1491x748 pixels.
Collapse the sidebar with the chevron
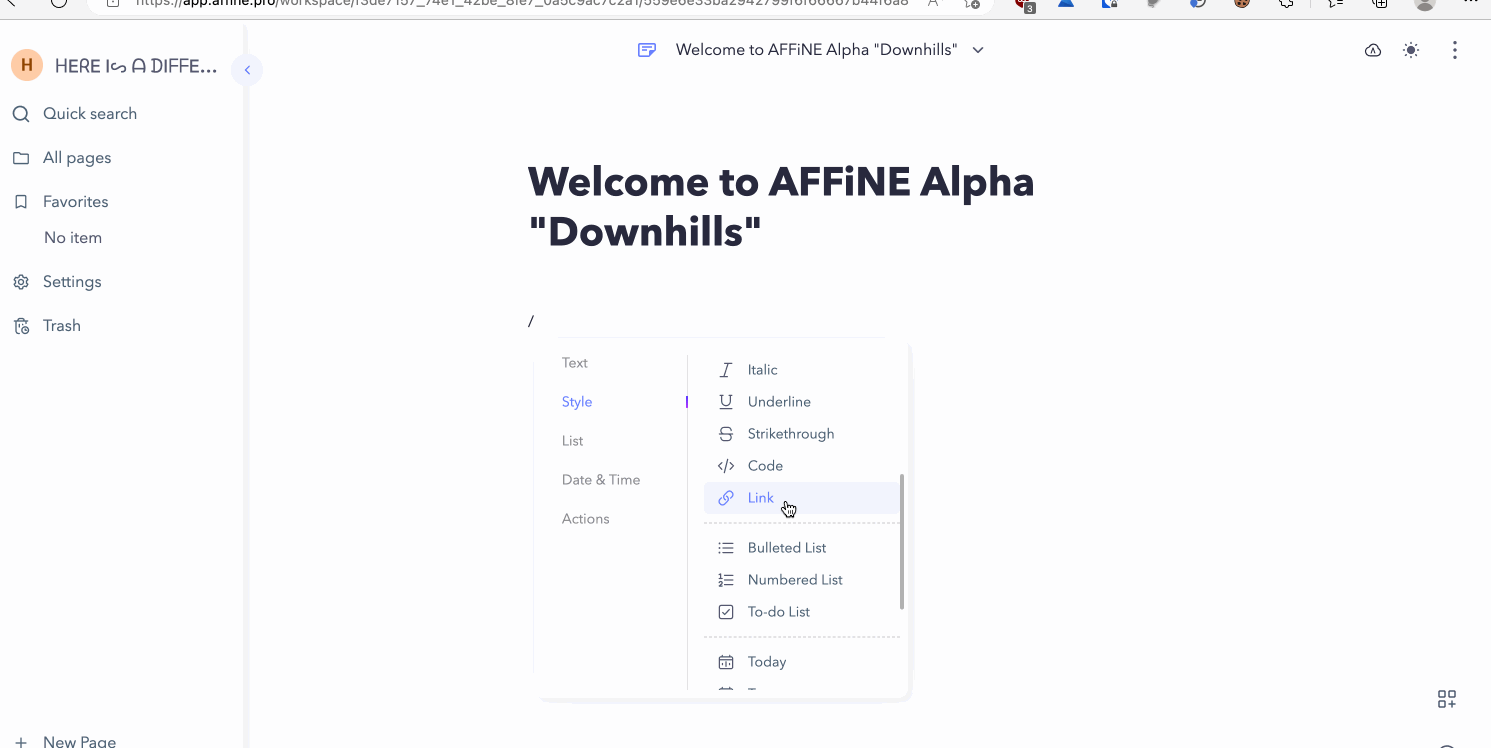click(246, 69)
